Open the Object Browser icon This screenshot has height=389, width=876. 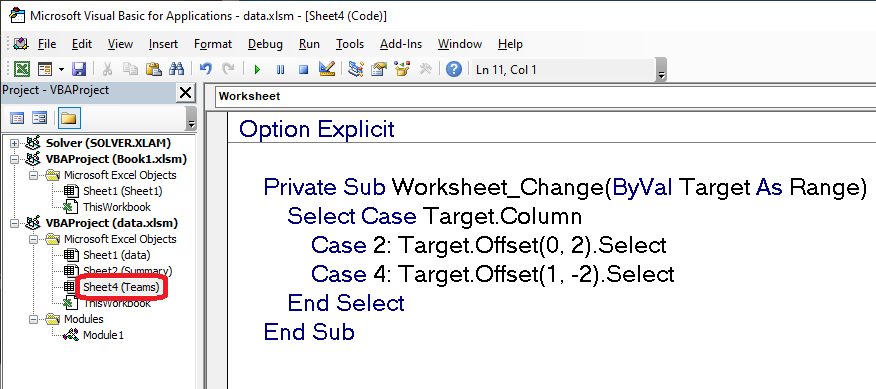pyautogui.click(x=402, y=69)
